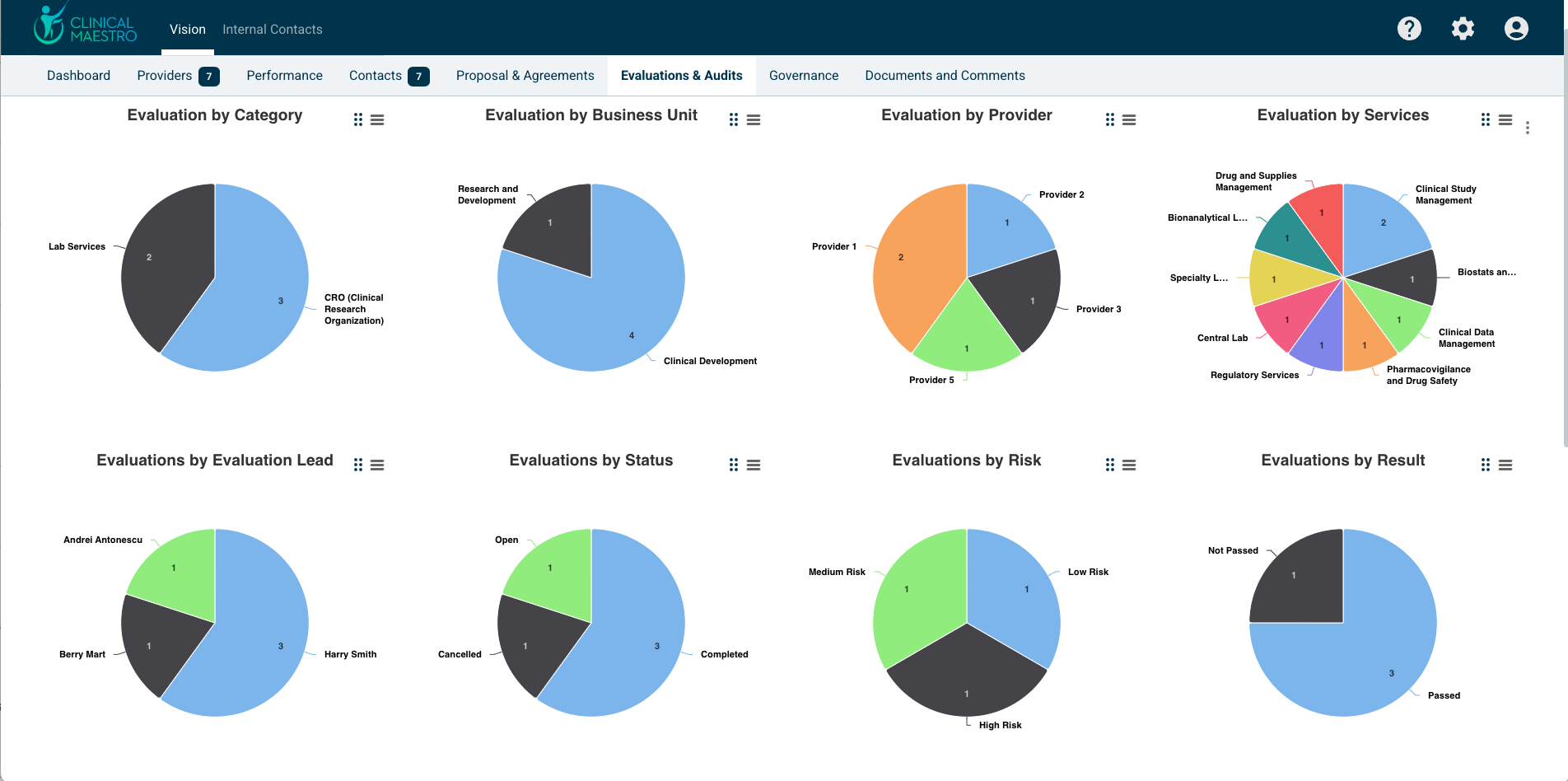Switch to the Governance tab
The height and width of the screenshot is (781, 1568).
pyautogui.click(x=803, y=76)
